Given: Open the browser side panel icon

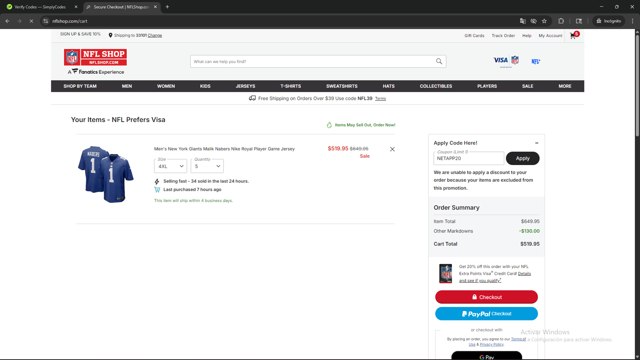Looking at the screenshot, I should (x=579, y=21).
